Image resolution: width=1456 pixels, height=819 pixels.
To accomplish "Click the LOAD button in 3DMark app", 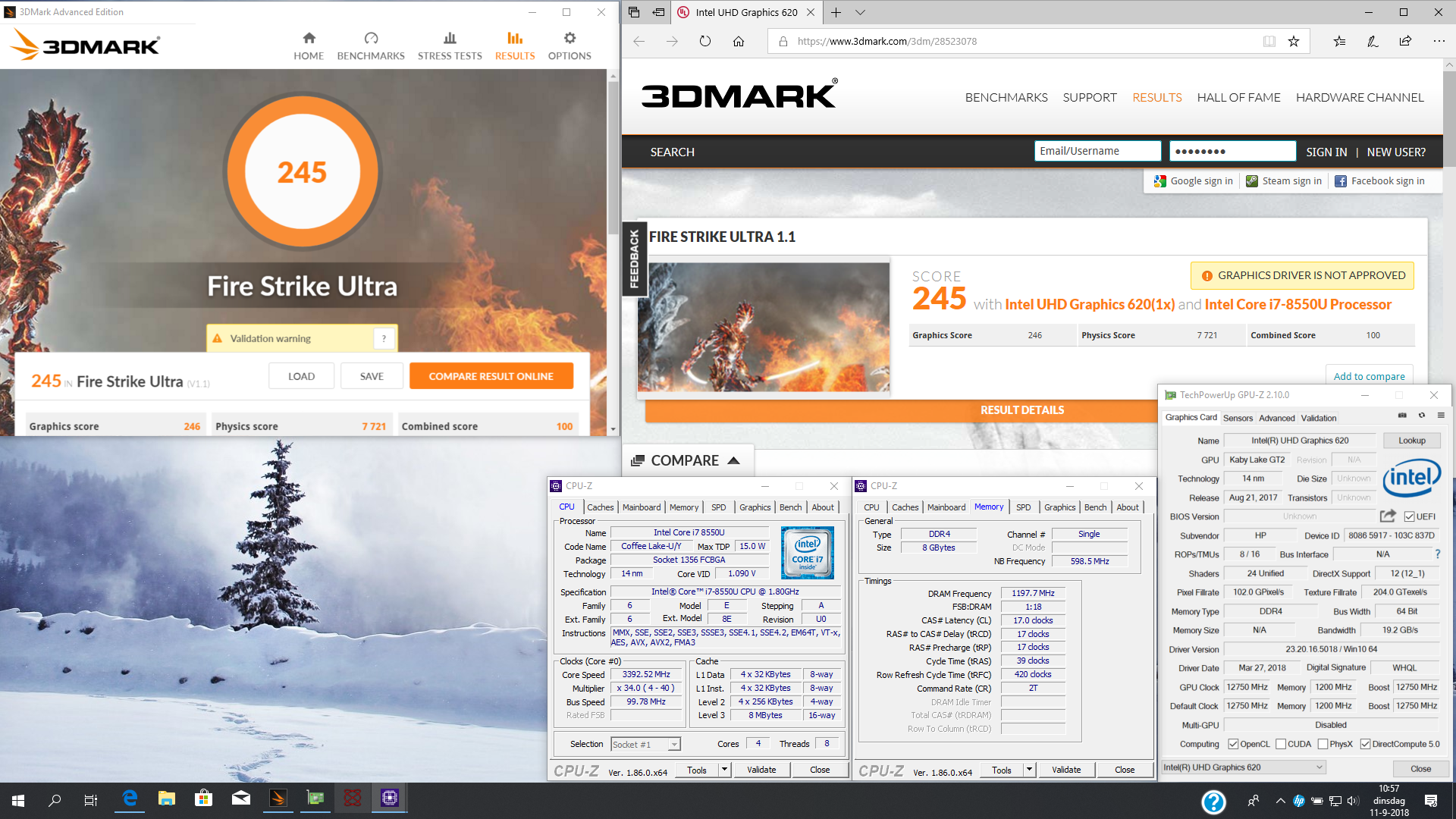I will point(301,376).
